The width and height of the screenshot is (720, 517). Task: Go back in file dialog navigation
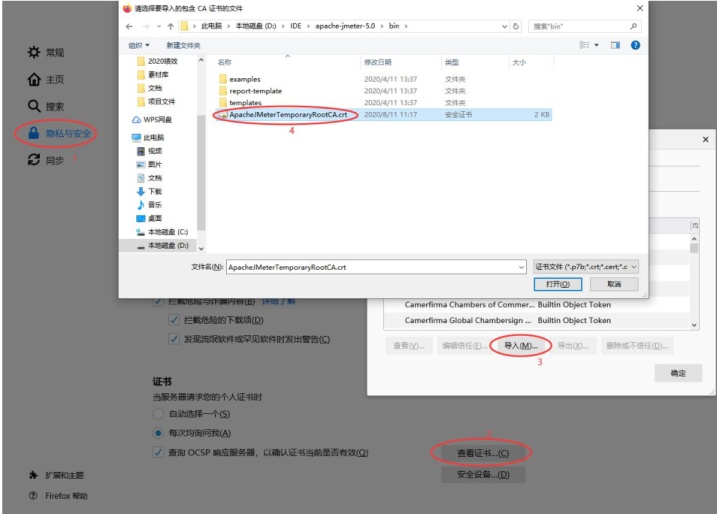(129, 26)
